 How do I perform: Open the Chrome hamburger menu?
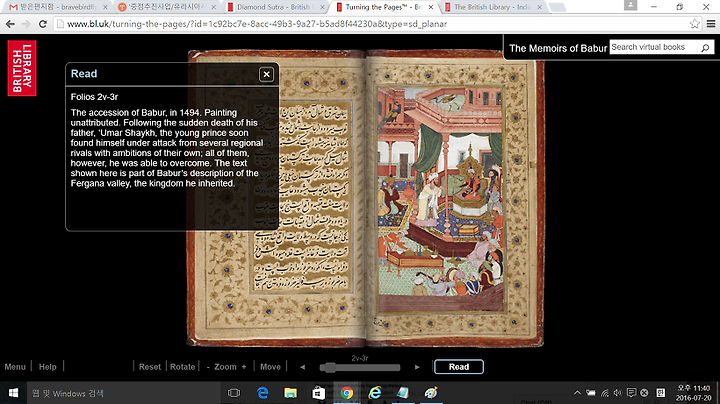pos(710,24)
